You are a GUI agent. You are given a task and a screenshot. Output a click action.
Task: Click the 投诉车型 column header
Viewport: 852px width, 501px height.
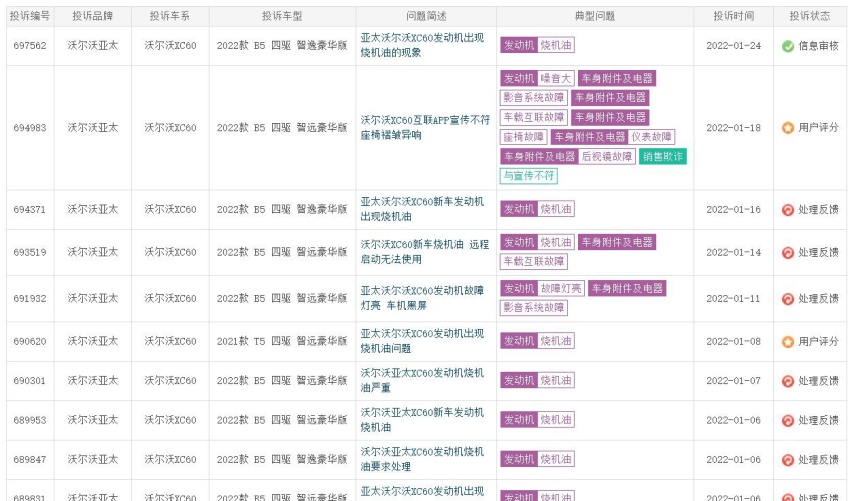(282, 16)
